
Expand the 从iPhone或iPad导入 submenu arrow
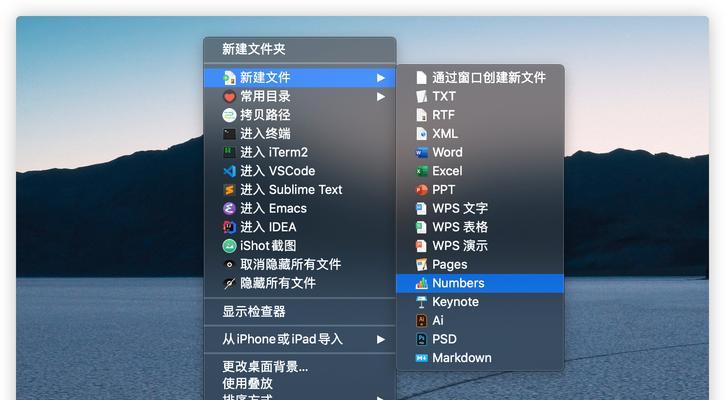381,339
